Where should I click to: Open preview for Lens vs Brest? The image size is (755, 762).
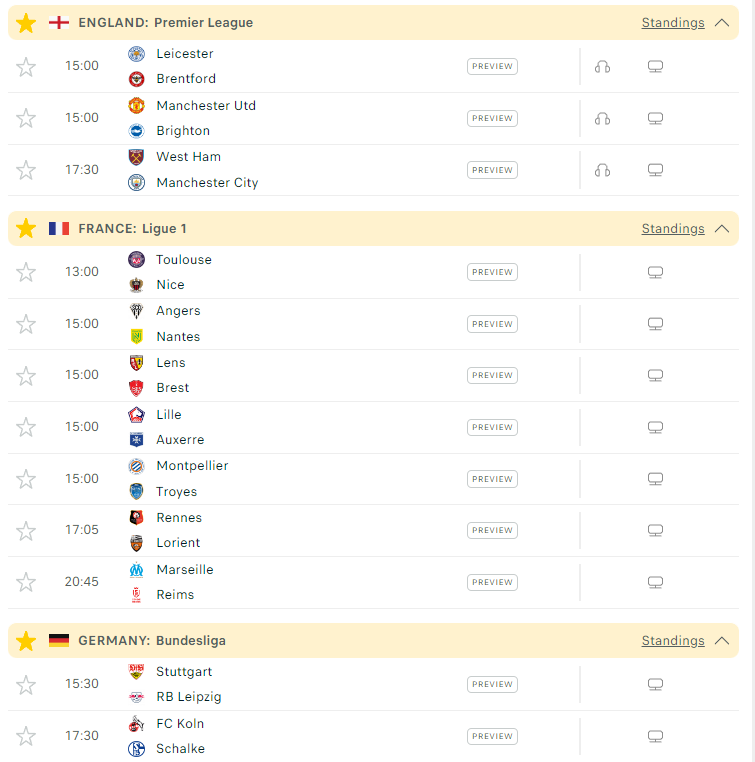[492, 375]
